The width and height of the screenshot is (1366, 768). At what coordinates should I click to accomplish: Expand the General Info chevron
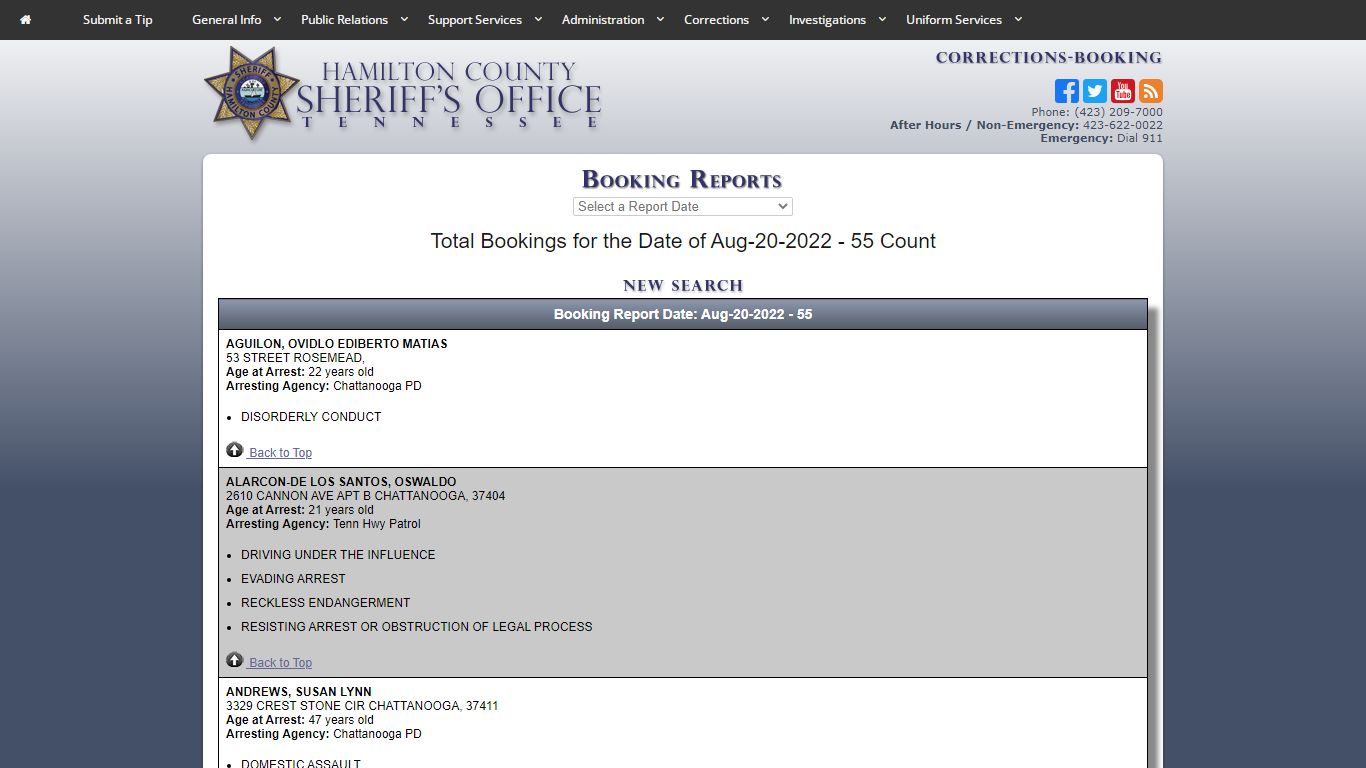pos(277,20)
